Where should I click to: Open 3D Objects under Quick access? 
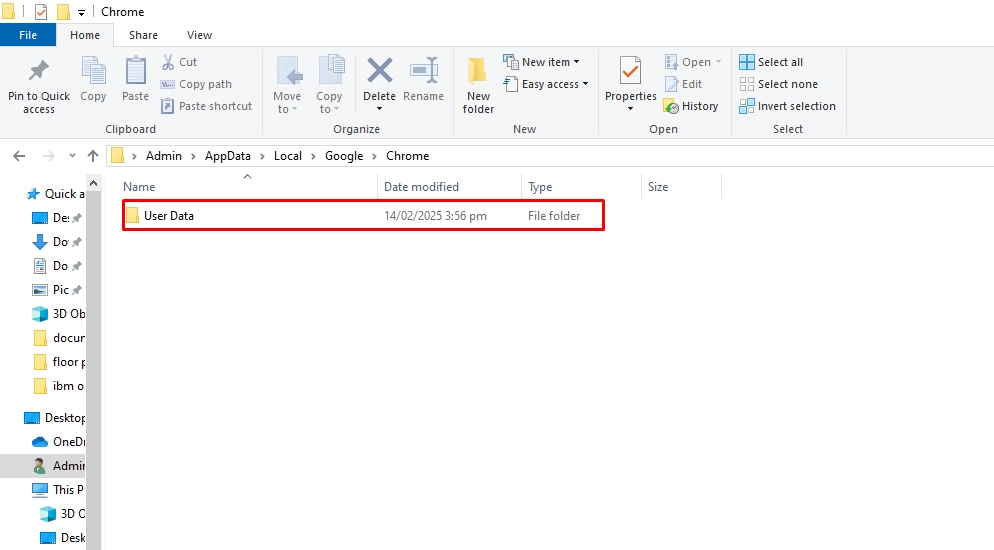[x=58, y=314]
